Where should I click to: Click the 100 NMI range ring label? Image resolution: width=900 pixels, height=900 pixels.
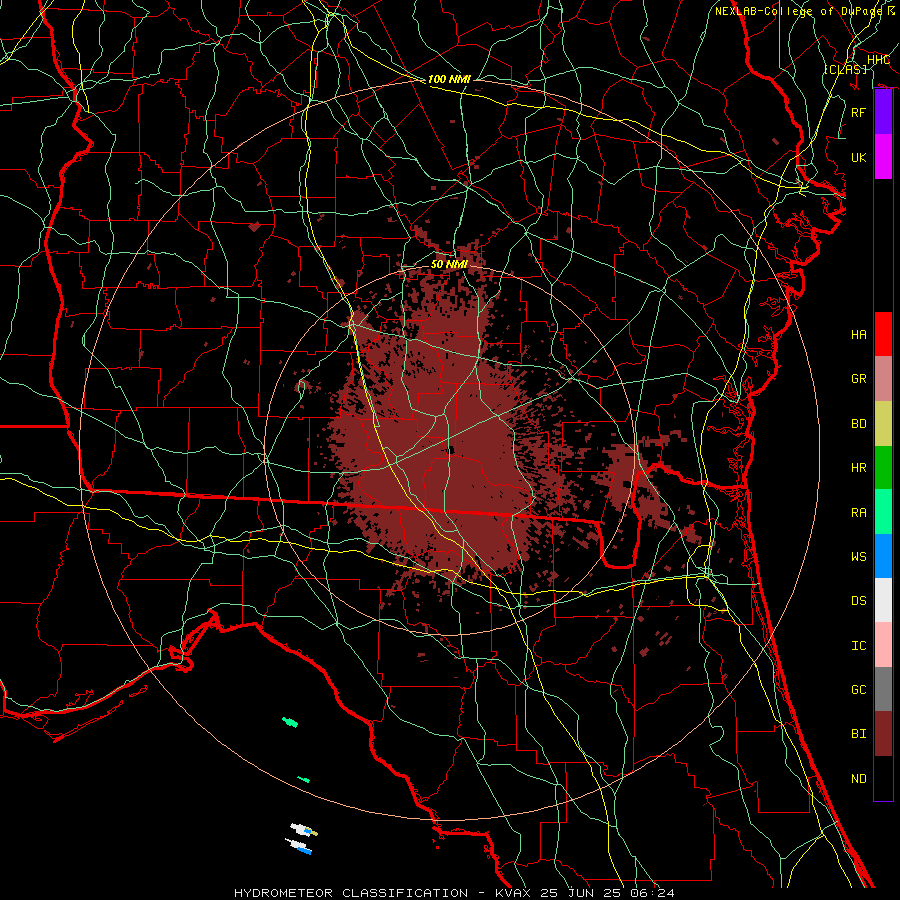(449, 79)
